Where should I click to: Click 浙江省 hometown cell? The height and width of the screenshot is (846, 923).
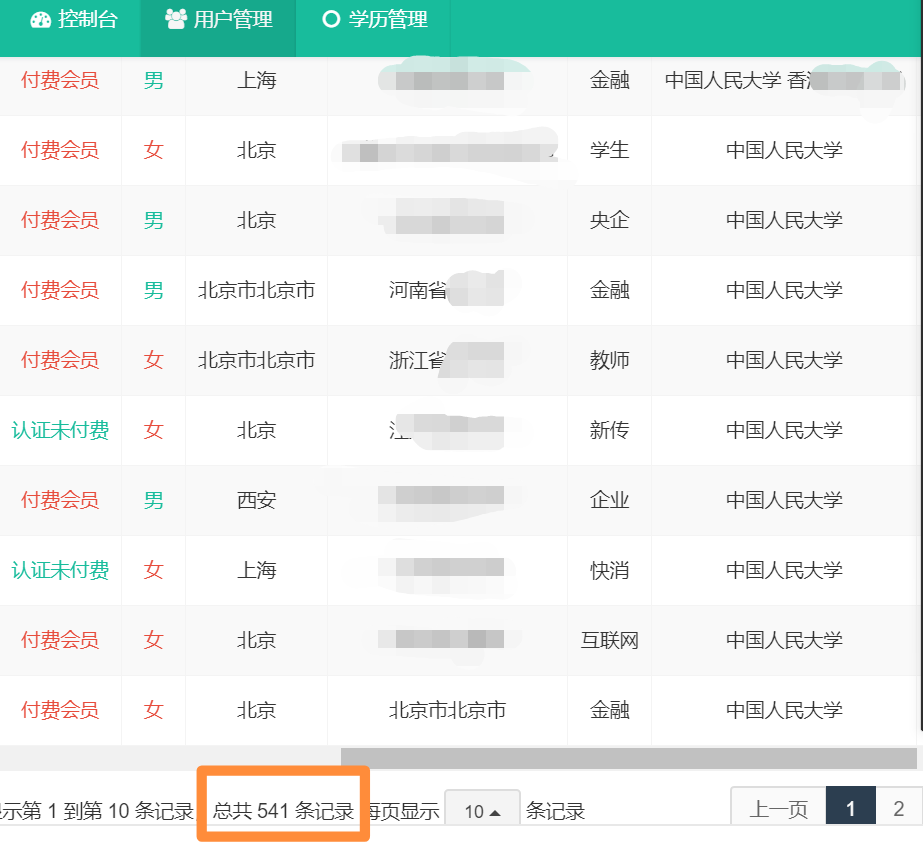point(417,360)
